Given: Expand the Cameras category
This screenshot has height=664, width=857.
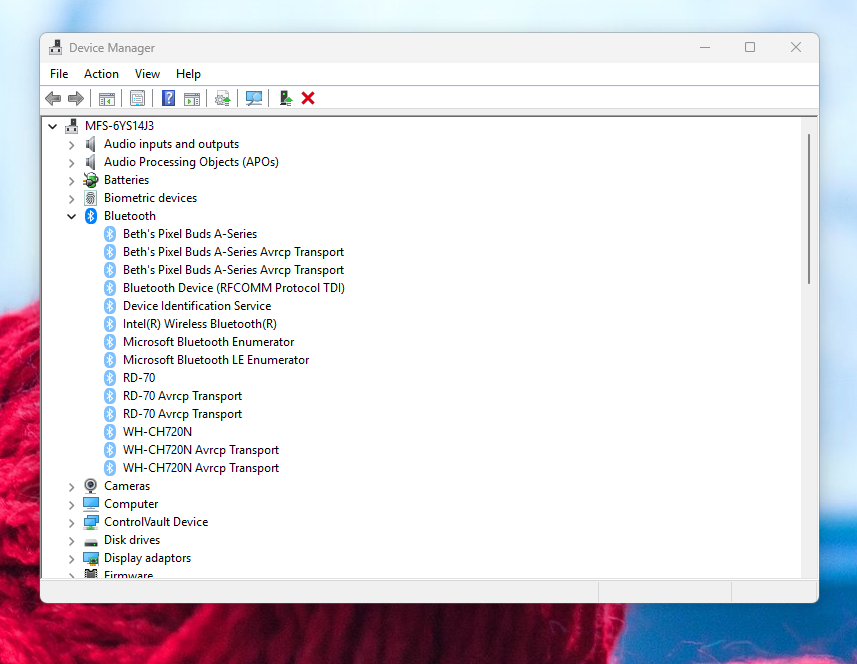Looking at the screenshot, I should 72,487.
